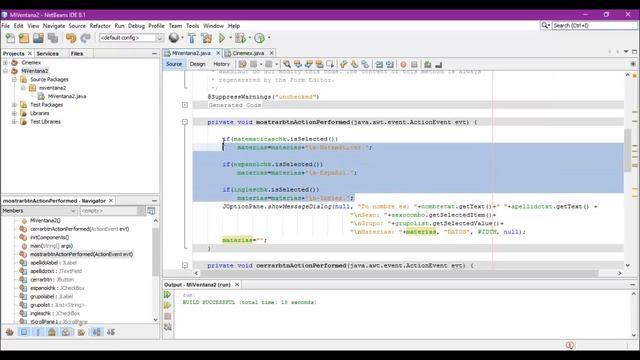The image size is (640, 360).
Task: Collapse the cerrarbtnActionPerformed method fold
Action: [x=185, y=265]
